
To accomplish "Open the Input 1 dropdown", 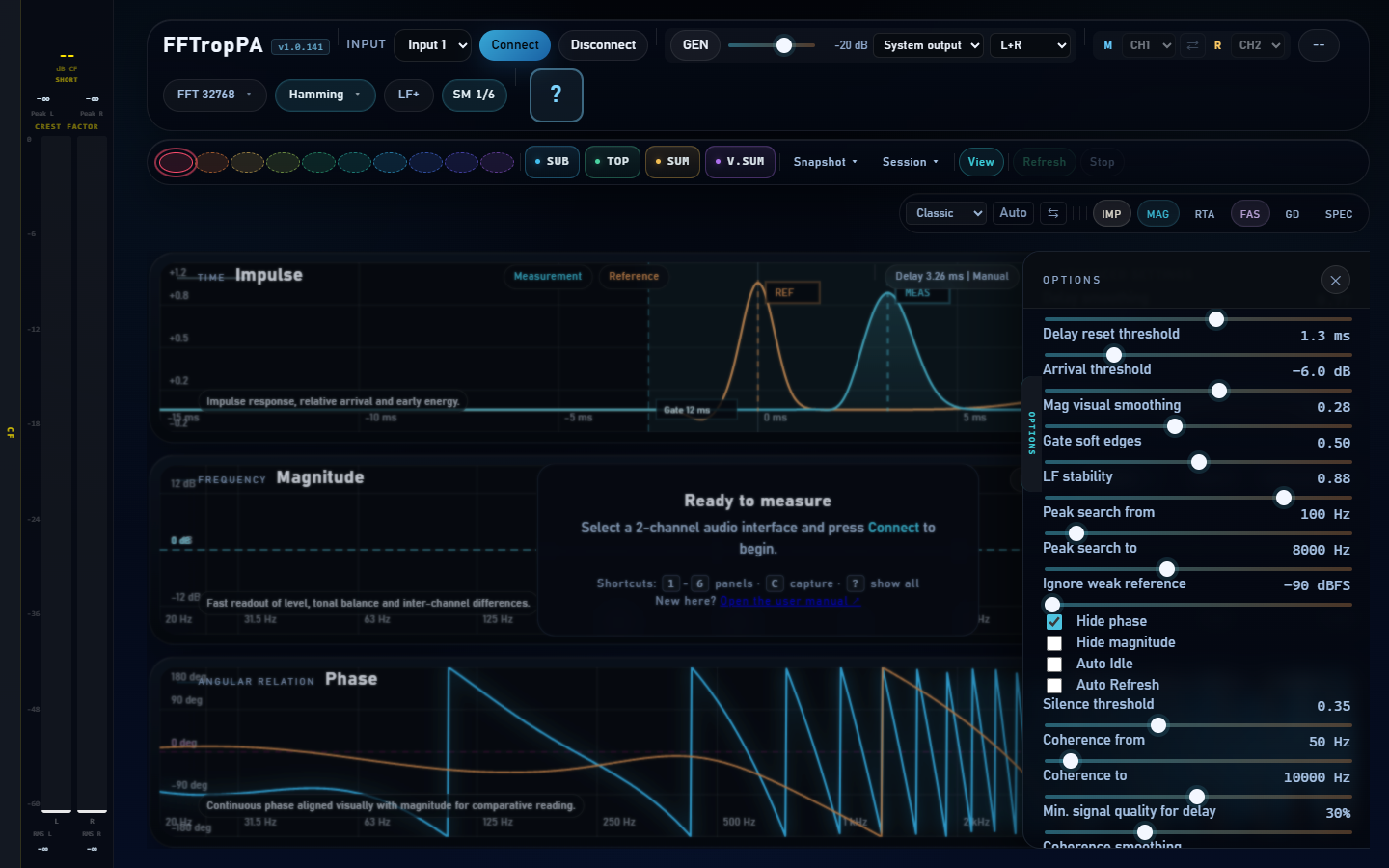I will click(x=432, y=45).
